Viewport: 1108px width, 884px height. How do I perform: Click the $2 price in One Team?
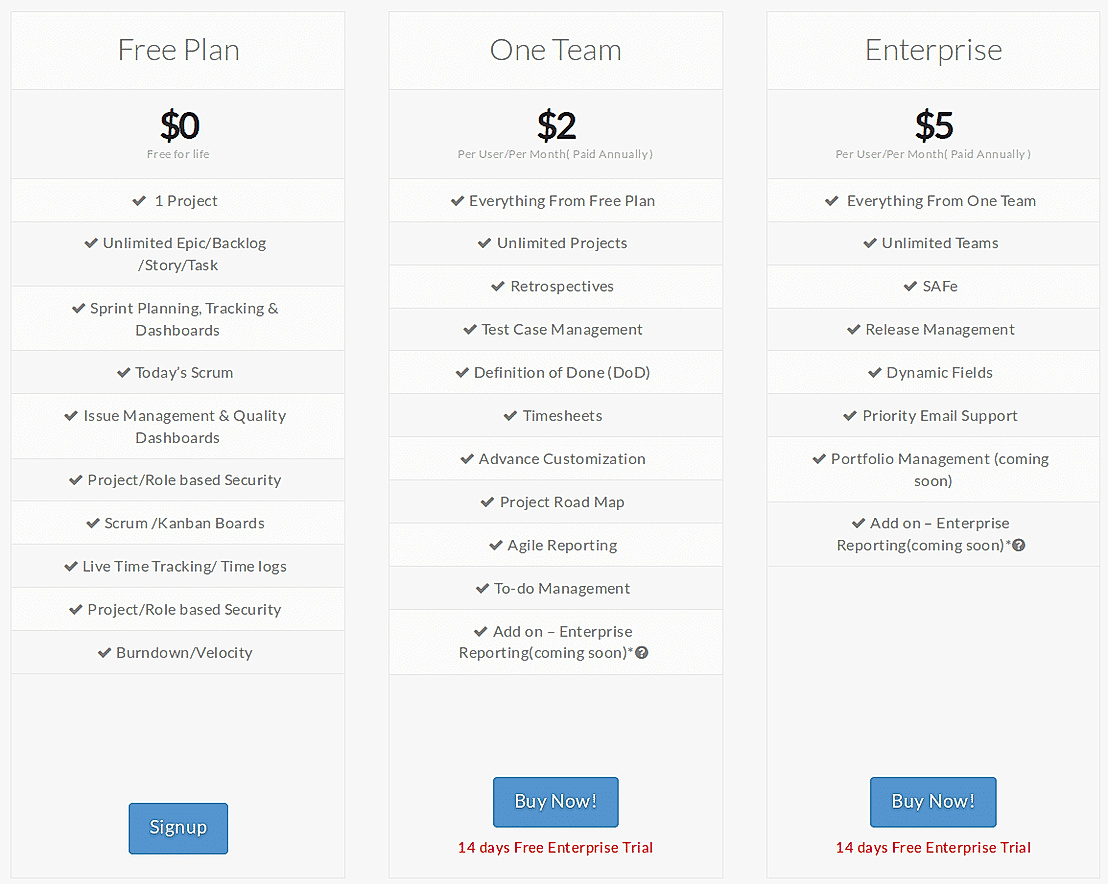click(x=556, y=126)
